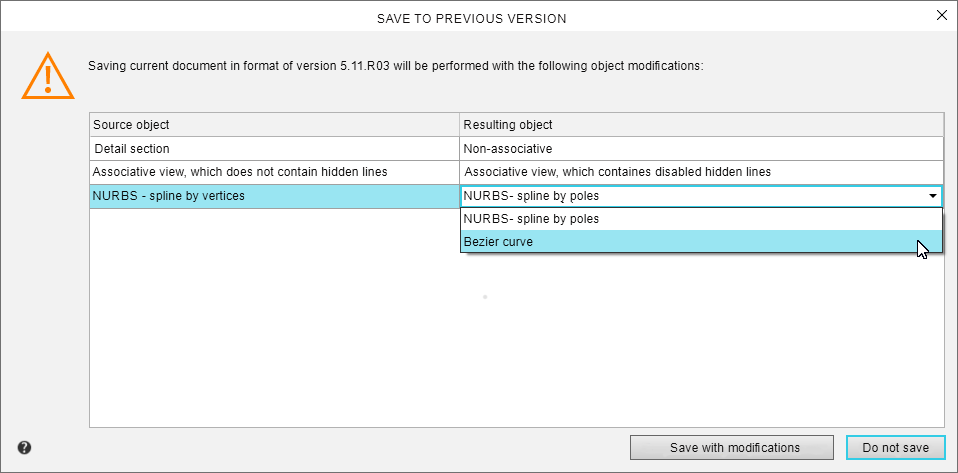Click the dropdown arrow in the NURBS row

(x=932, y=197)
